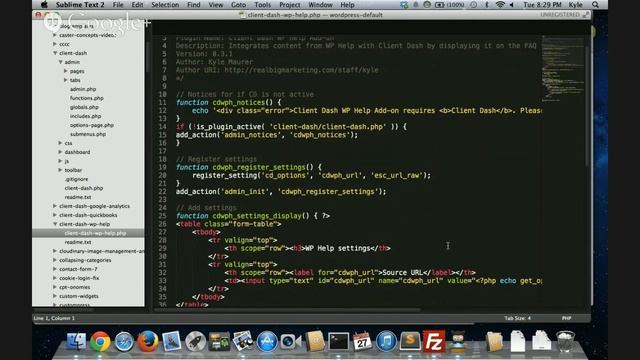Click the clock showing Tue 8:29 PM
Screen dimensions: 640x360
pyautogui.click(x=542, y=5)
